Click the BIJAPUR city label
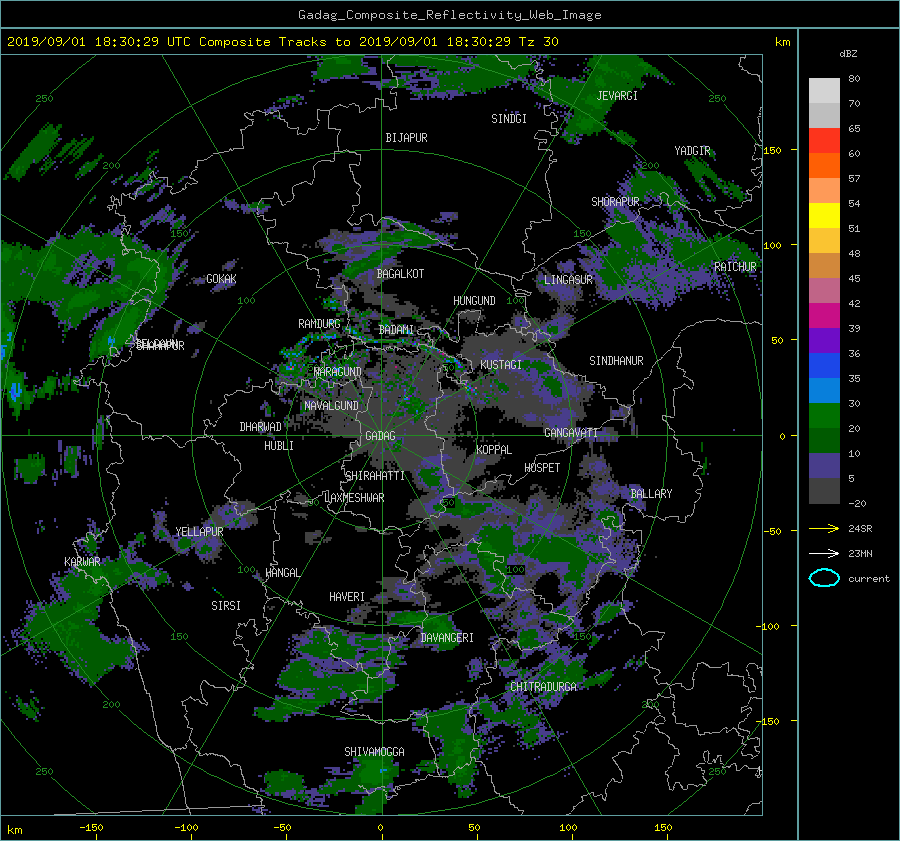This screenshot has height=841, width=900. tap(406, 138)
